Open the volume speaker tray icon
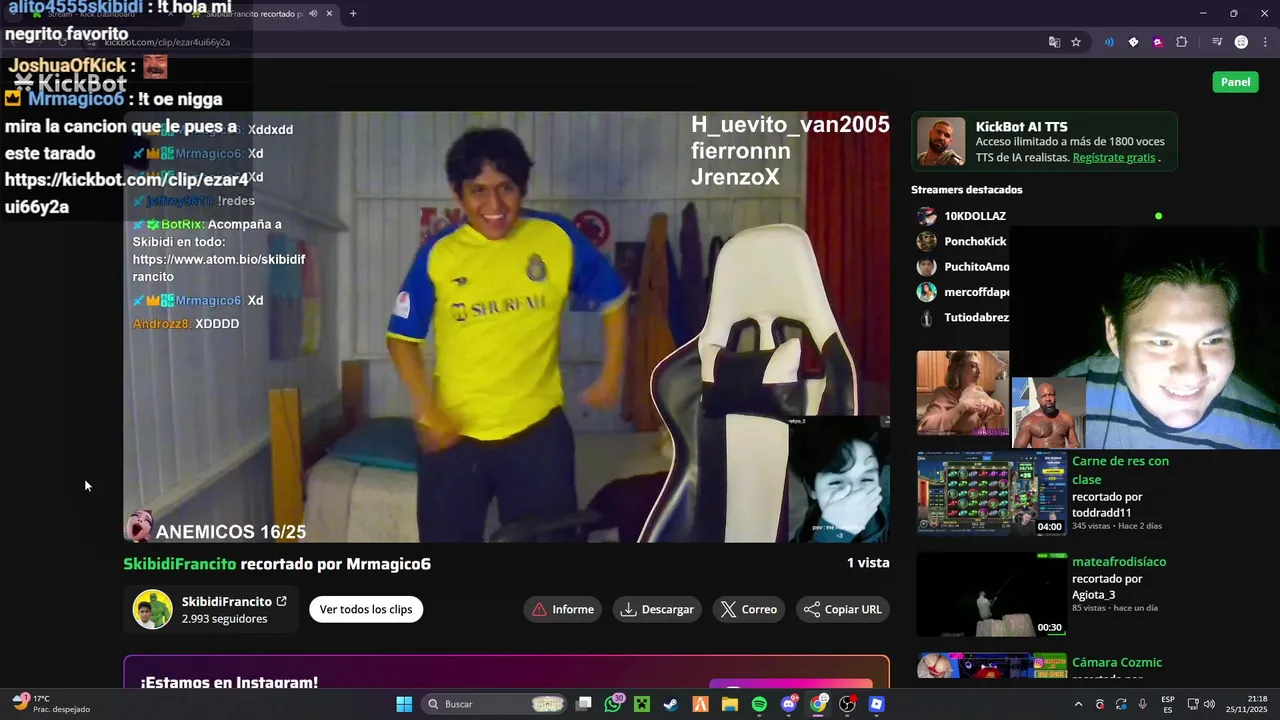 pos(1209,704)
